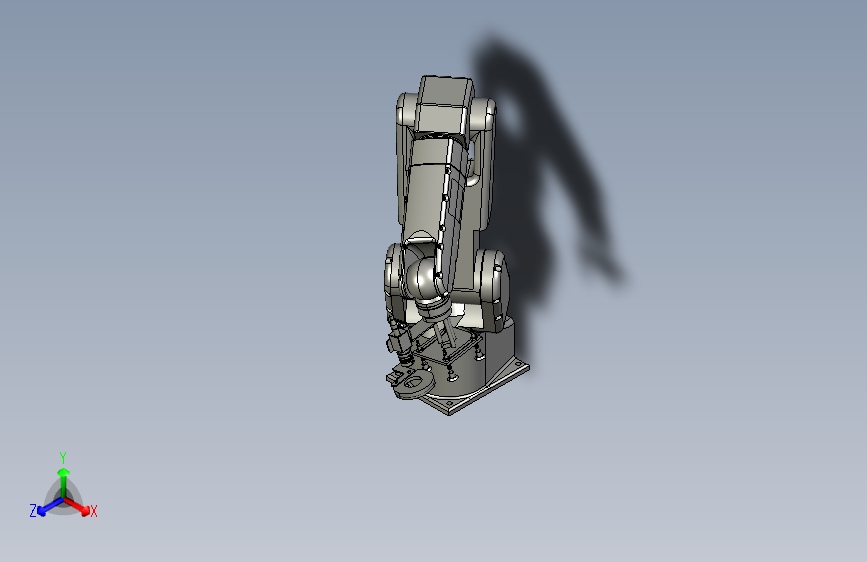Image resolution: width=867 pixels, height=562 pixels.
Task: Click the red X axis of the triad
Action: coord(77,507)
